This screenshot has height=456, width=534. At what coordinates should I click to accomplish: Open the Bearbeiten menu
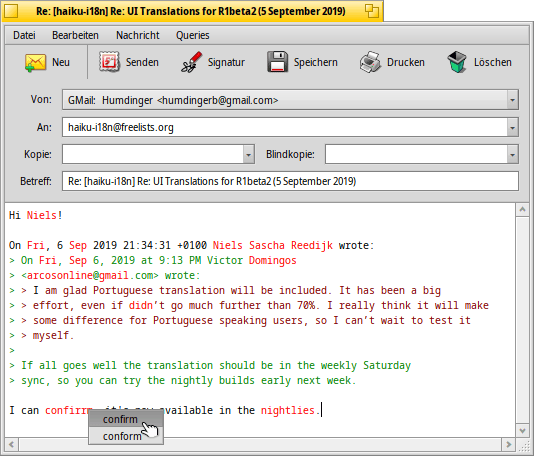point(75,35)
